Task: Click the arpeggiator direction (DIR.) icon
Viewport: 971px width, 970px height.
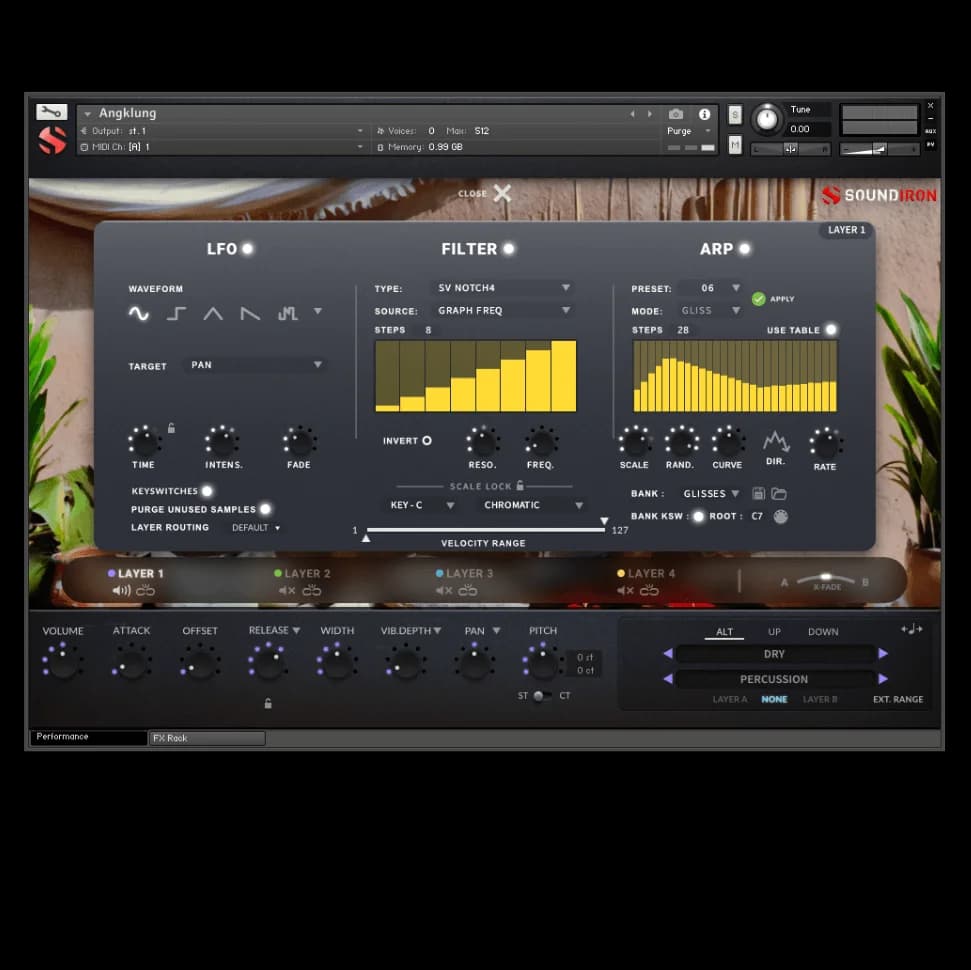Action: click(x=775, y=442)
